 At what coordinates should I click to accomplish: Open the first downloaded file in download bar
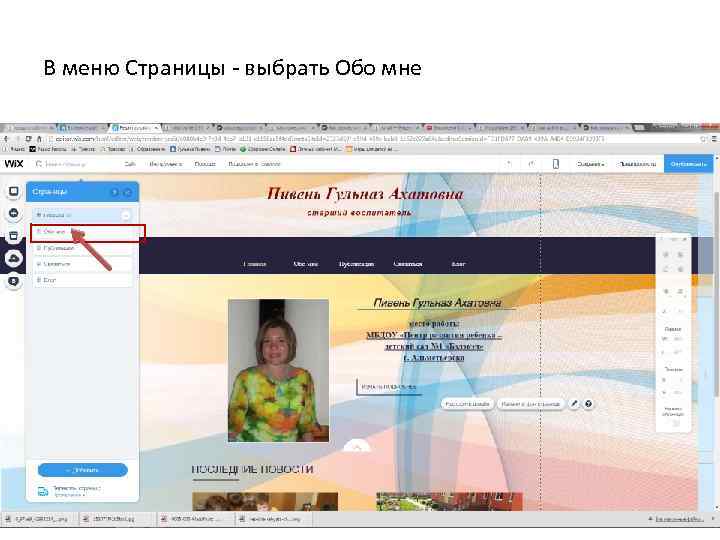tap(37, 519)
